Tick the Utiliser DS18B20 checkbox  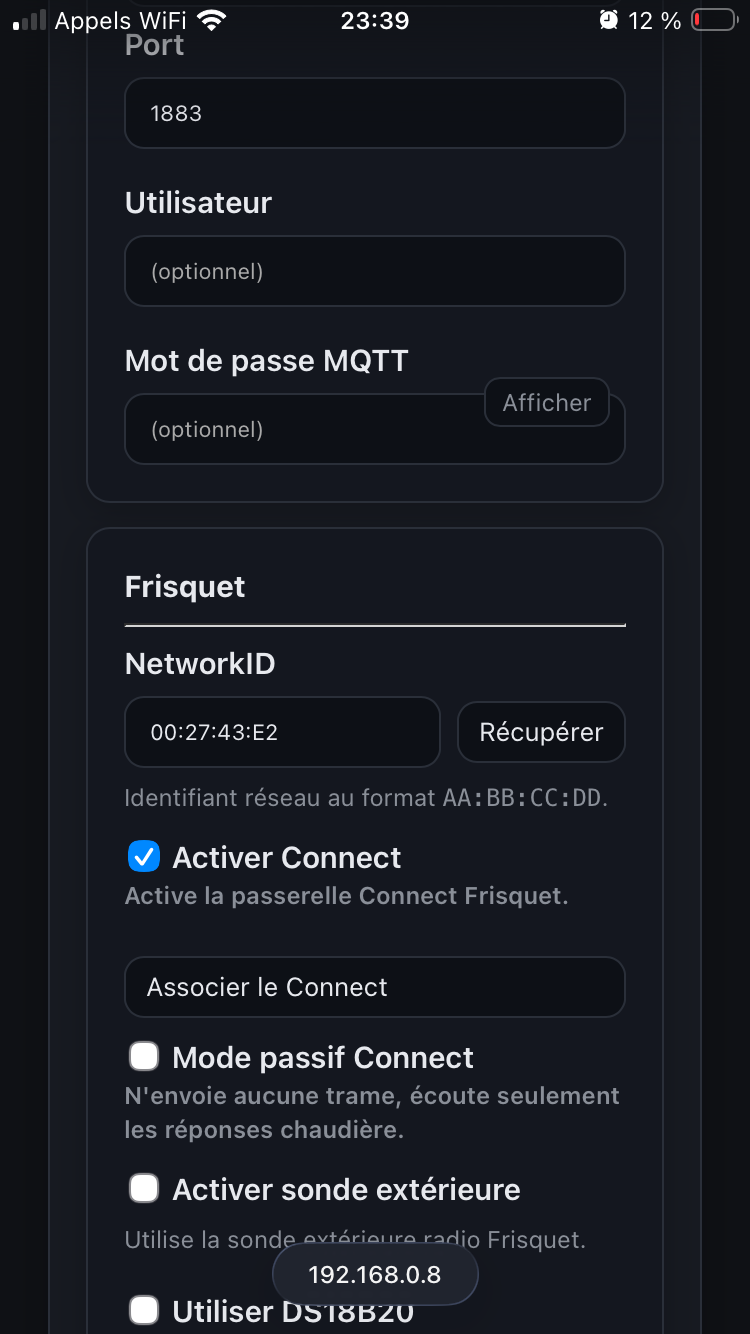[144, 1310]
